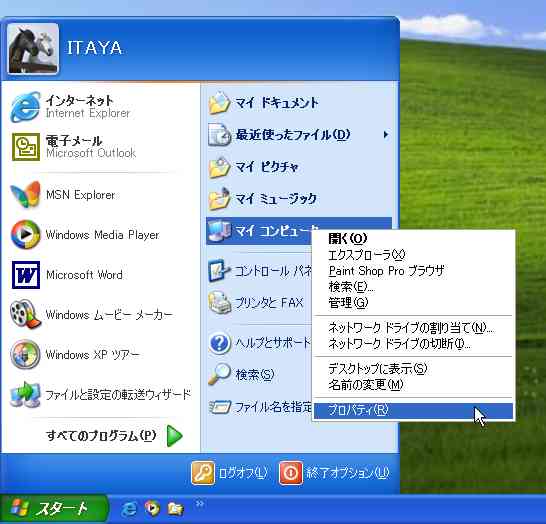This screenshot has height=524, width=546.
Task: Open the マイ ミュージック folder icon
Action: click(219, 199)
